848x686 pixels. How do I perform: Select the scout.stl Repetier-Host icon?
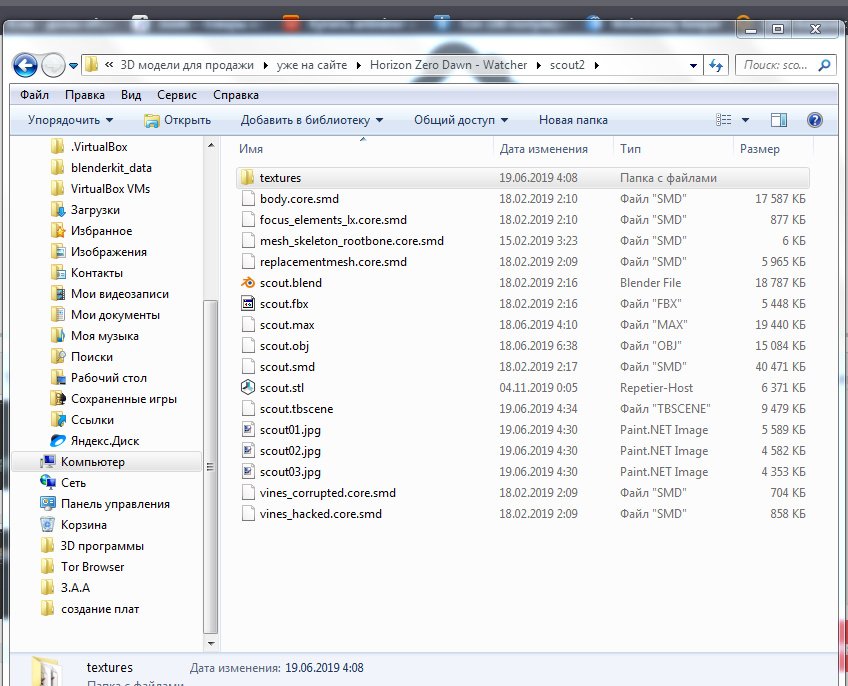point(248,387)
